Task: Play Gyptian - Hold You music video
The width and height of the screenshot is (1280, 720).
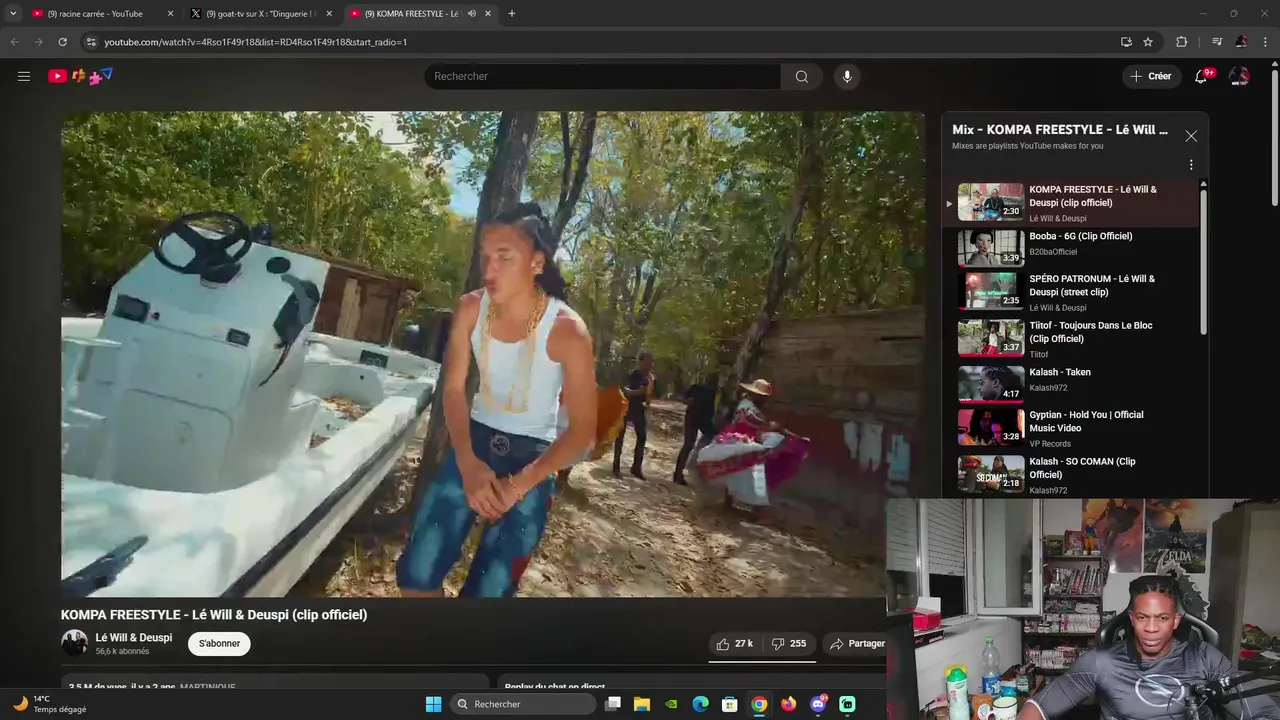Action: click(1073, 428)
